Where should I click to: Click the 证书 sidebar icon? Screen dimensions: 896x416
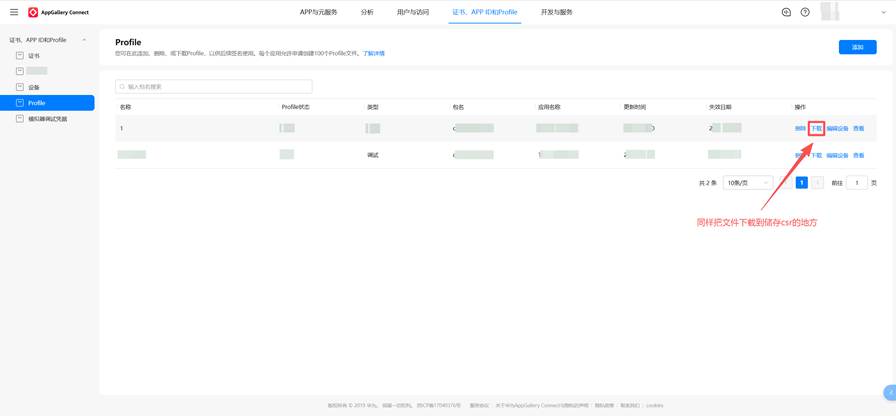tap(20, 56)
